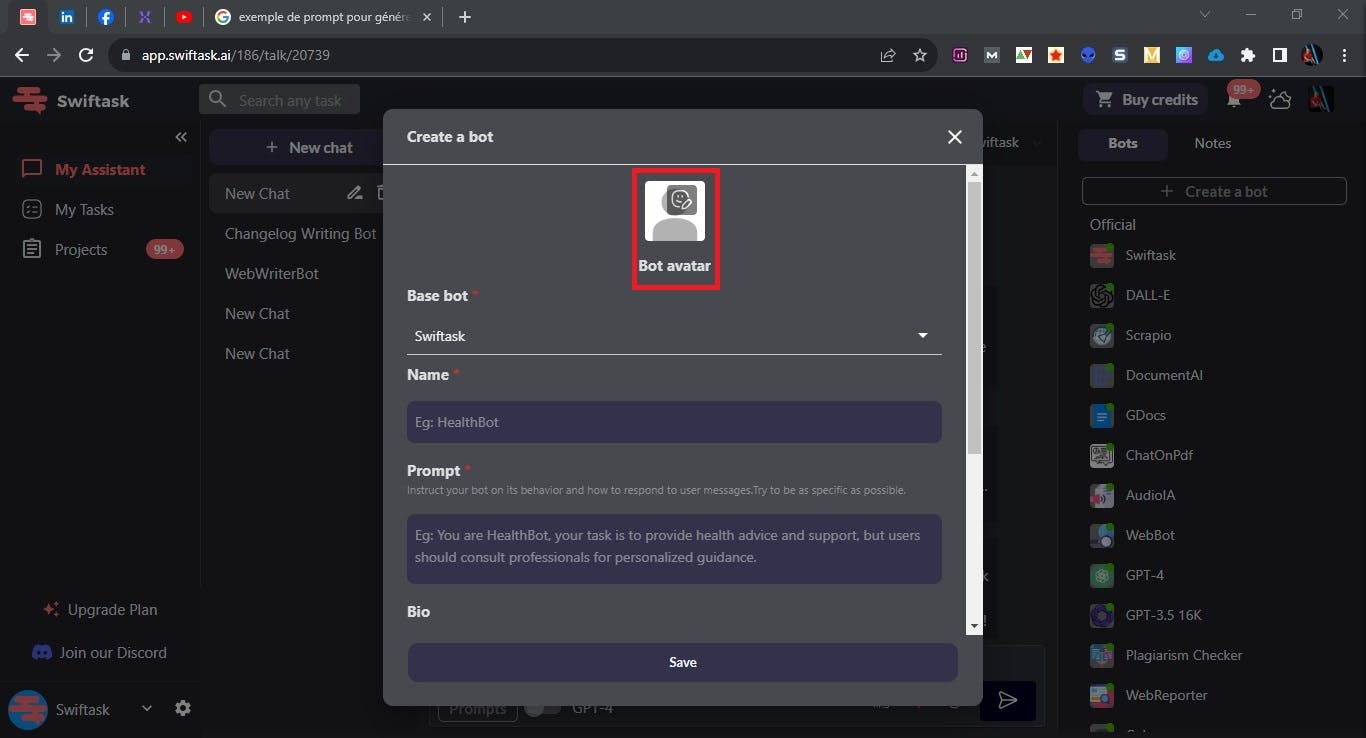This screenshot has width=1366, height=738.
Task: Click the Save button
Action: (682, 661)
